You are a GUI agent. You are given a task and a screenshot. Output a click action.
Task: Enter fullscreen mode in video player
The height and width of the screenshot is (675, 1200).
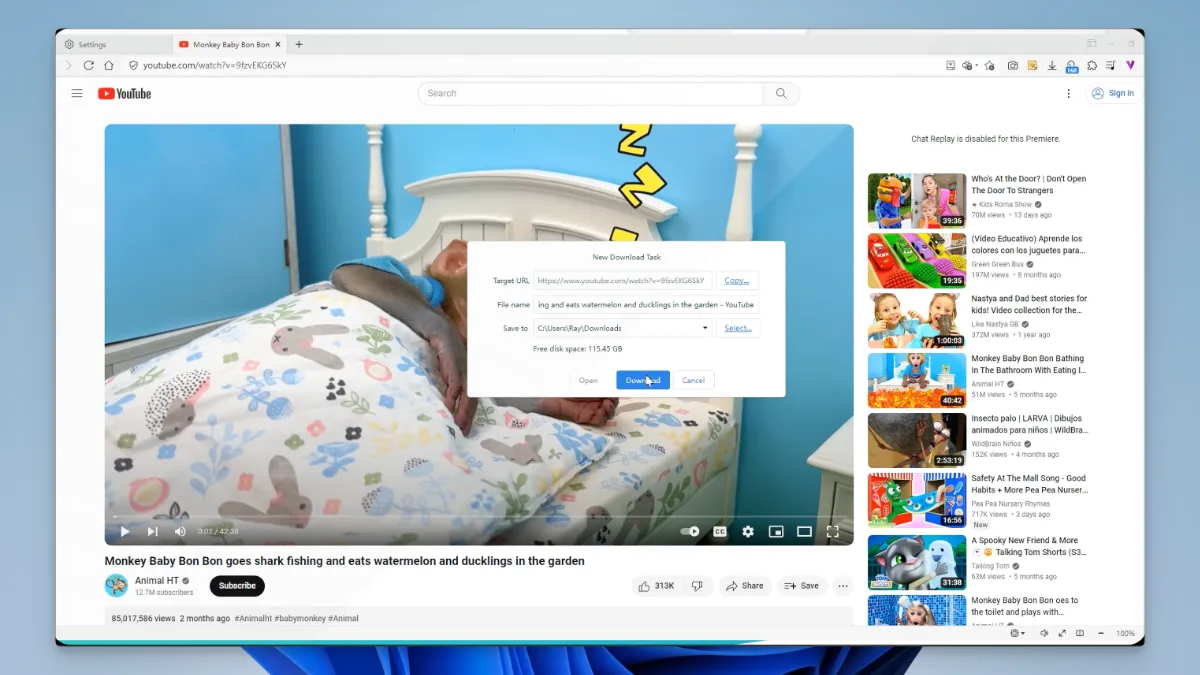pos(832,532)
